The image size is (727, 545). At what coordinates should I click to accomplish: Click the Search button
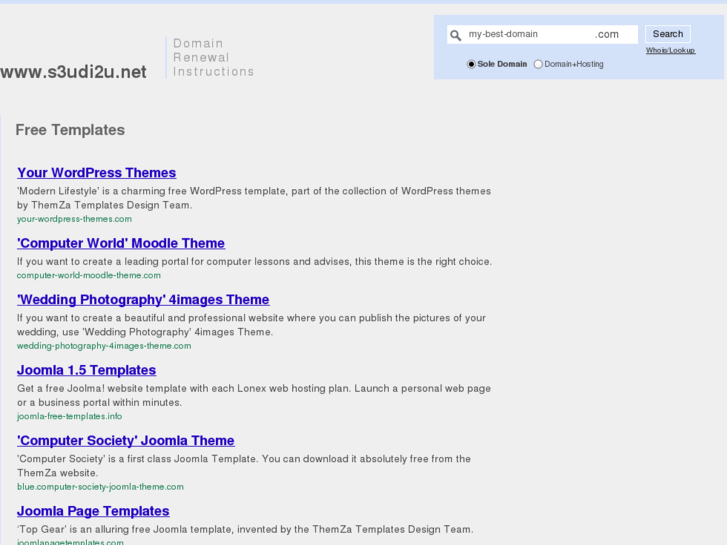pyautogui.click(x=668, y=34)
